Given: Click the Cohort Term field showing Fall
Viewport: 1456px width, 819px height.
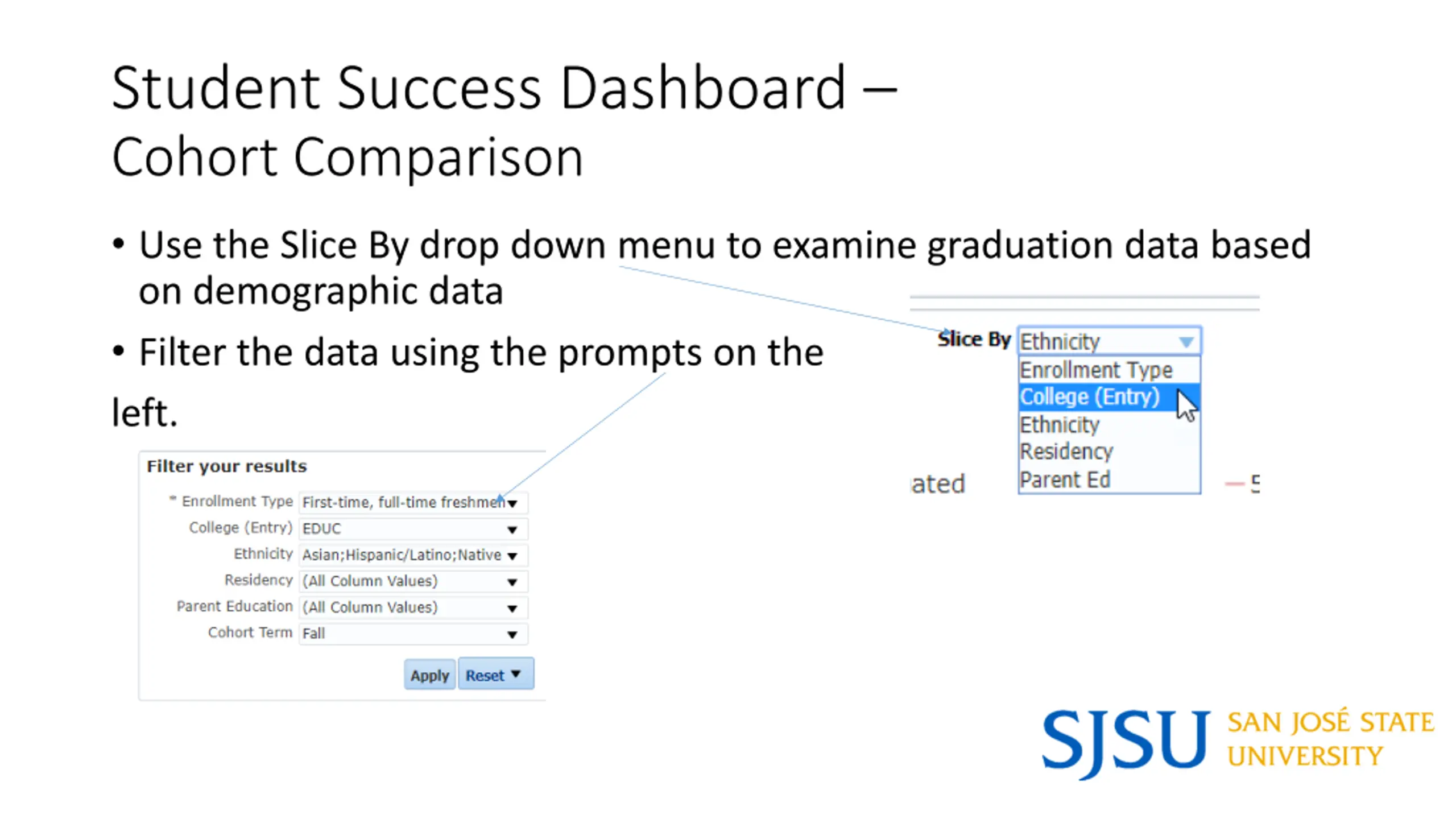Looking at the screenshot, I should pyautogui.click(x=413, y=634).
